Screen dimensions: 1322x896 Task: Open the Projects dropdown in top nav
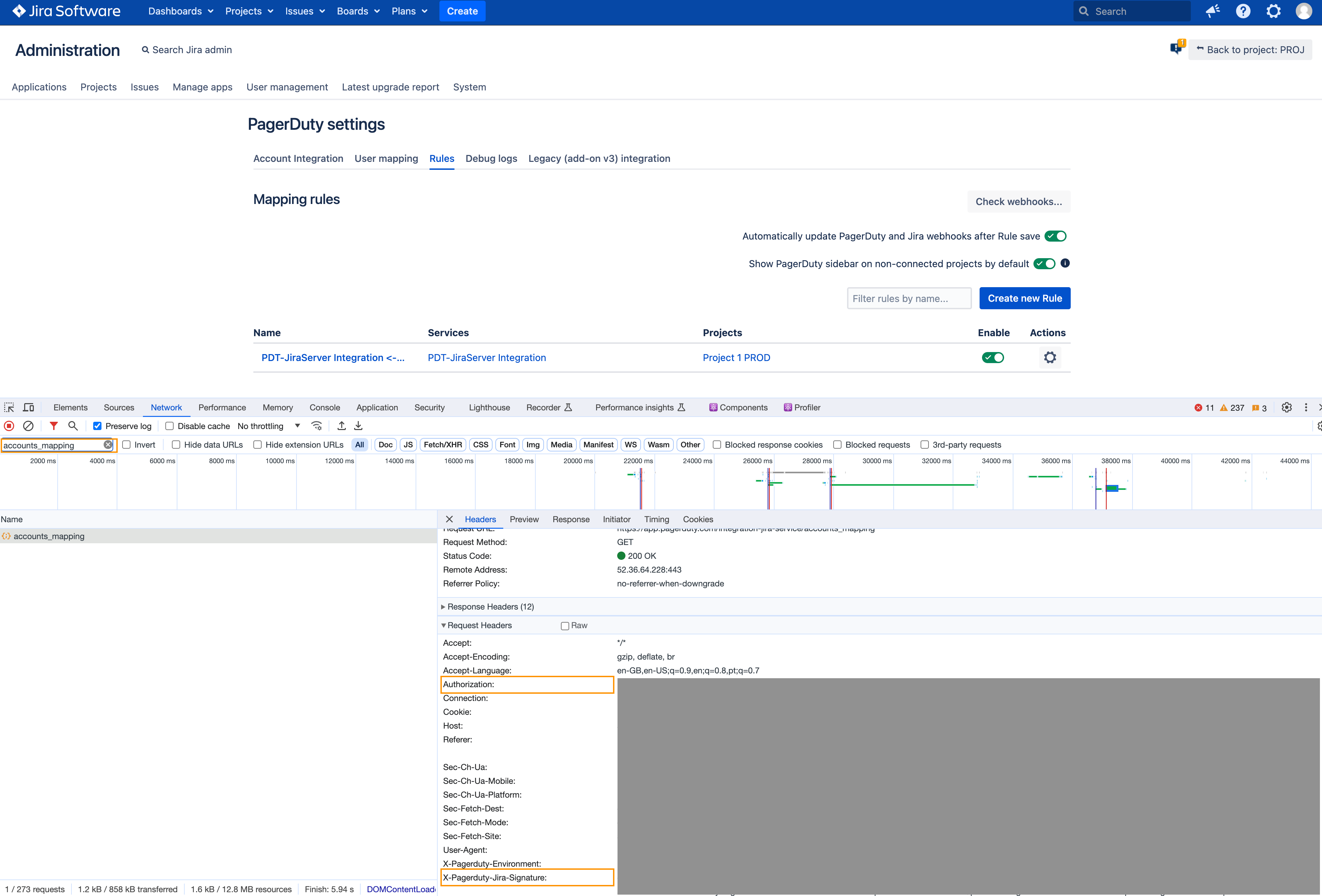249,11
